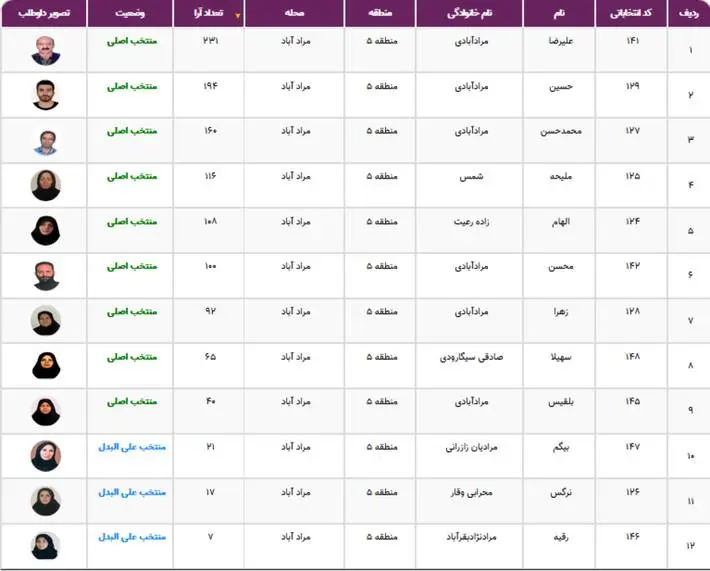Click the name cell بیگم
This screenshot has height=571, width=710.
(561, 447)
